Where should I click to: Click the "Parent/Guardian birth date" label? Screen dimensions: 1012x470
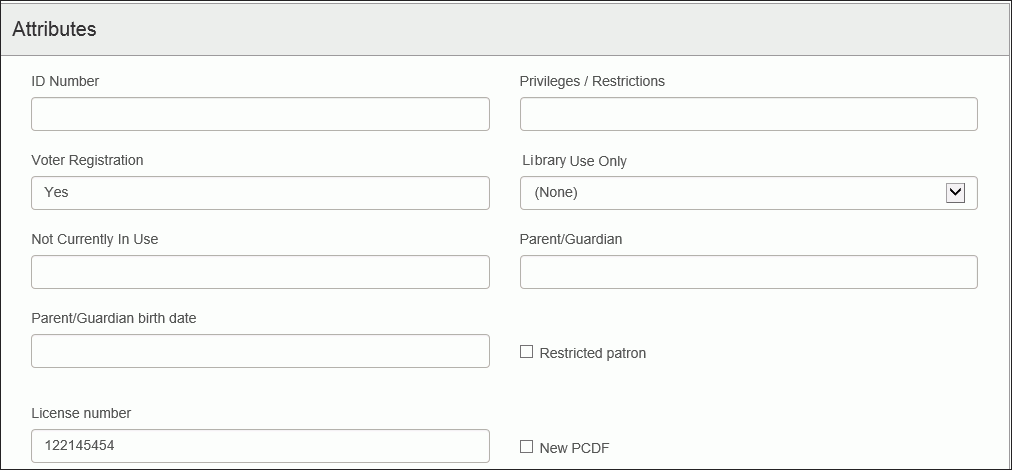(114, 318)
